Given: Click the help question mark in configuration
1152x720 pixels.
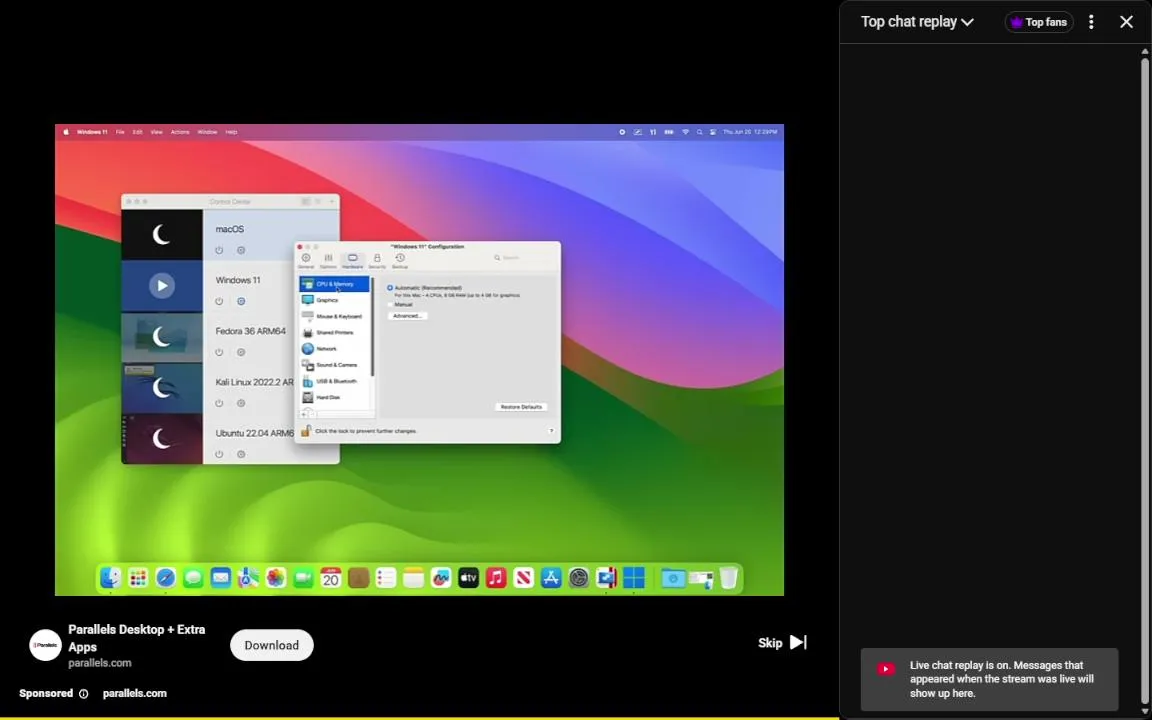Looking at the screenshot, I should [551, 431].
